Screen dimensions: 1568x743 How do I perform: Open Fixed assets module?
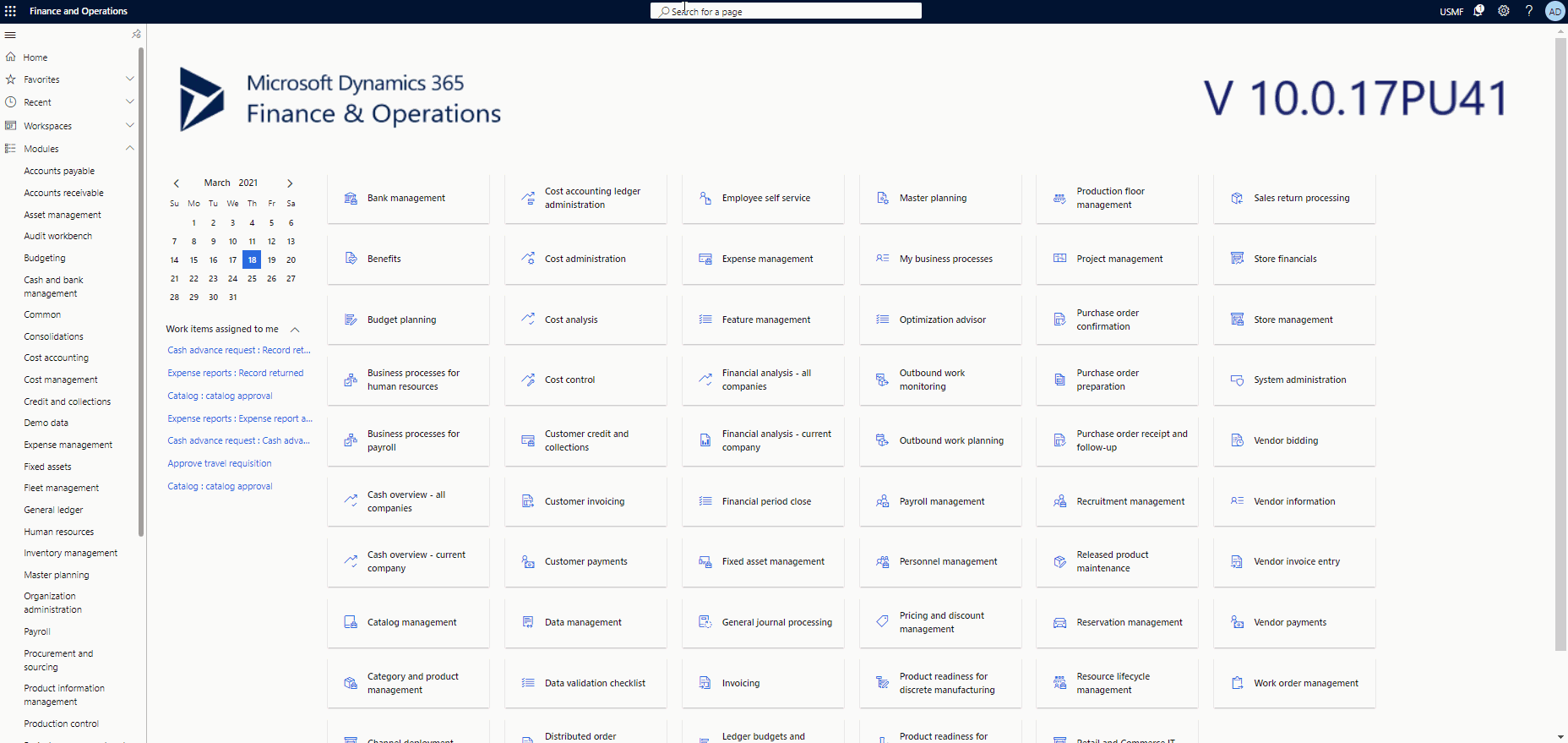[x=47, y=467]
